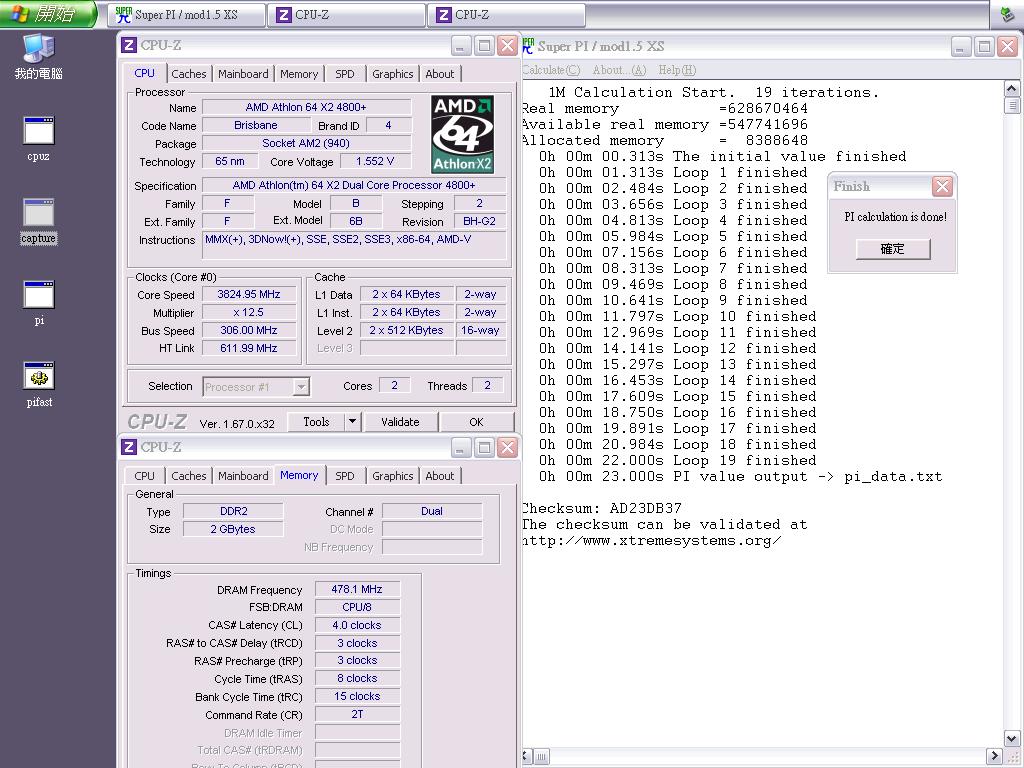This screenshot has width=1024, height=768.
Task: Click the Core Speed 3824.95 MHz value
Action: (x=249, y=295)
